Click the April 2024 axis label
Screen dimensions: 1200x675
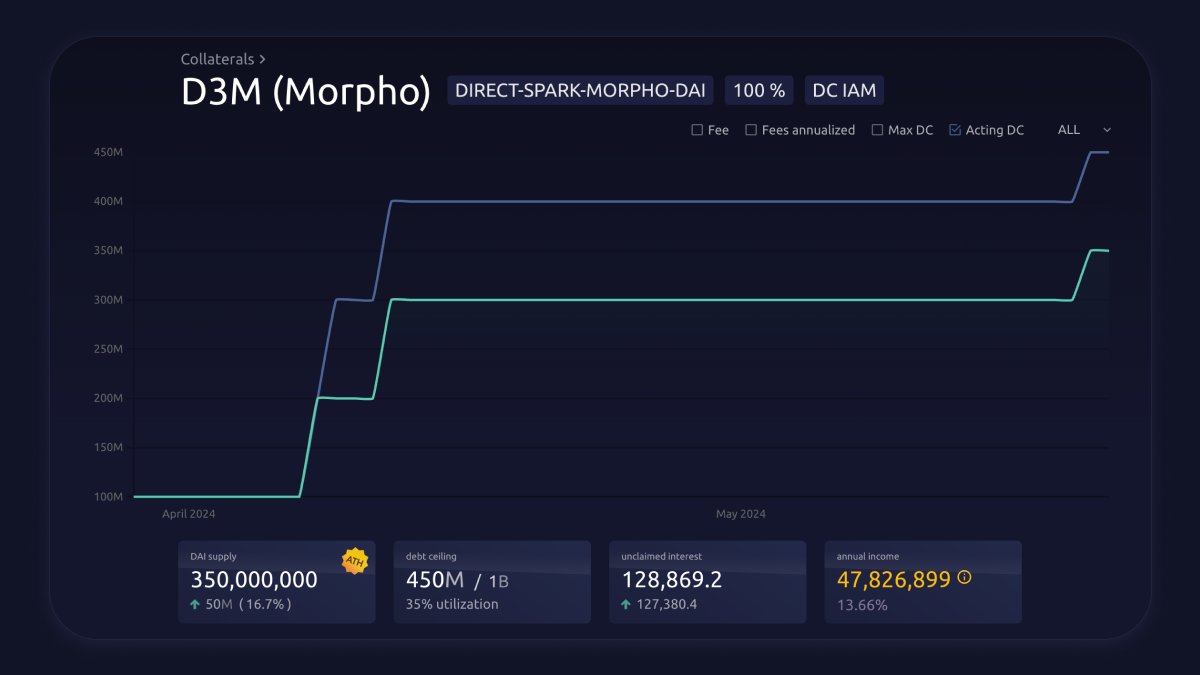[189, 514]
